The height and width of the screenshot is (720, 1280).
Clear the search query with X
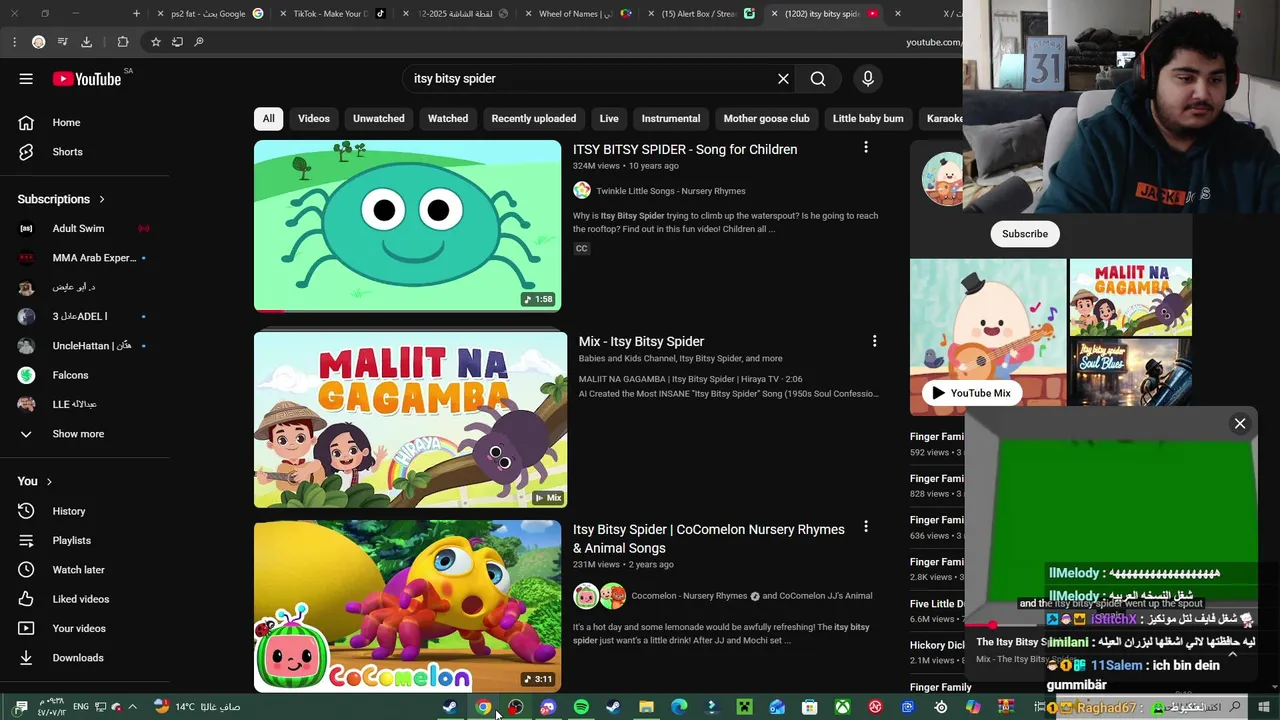click(783, 79)
